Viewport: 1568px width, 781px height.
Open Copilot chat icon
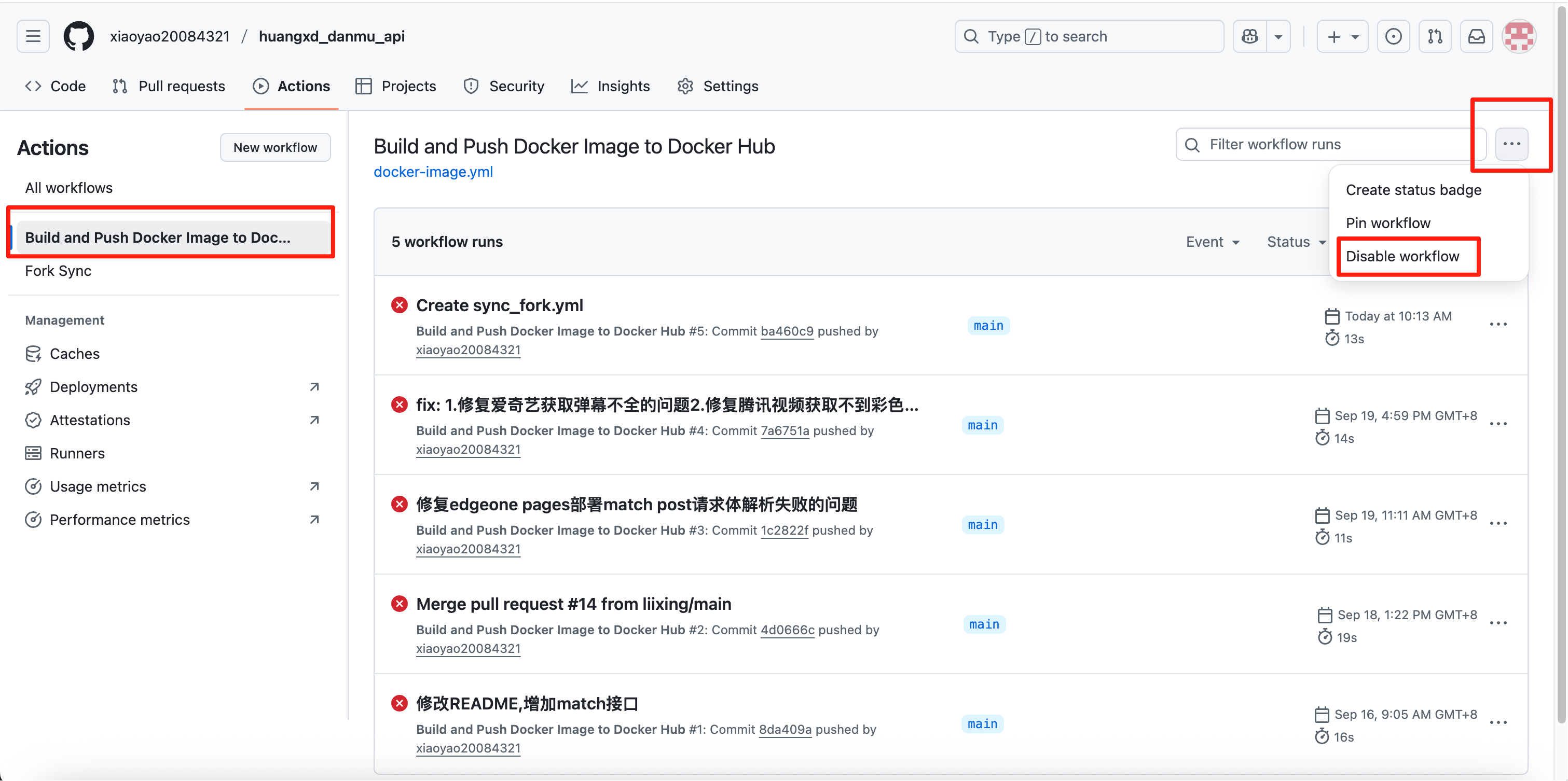[1249, 36]
